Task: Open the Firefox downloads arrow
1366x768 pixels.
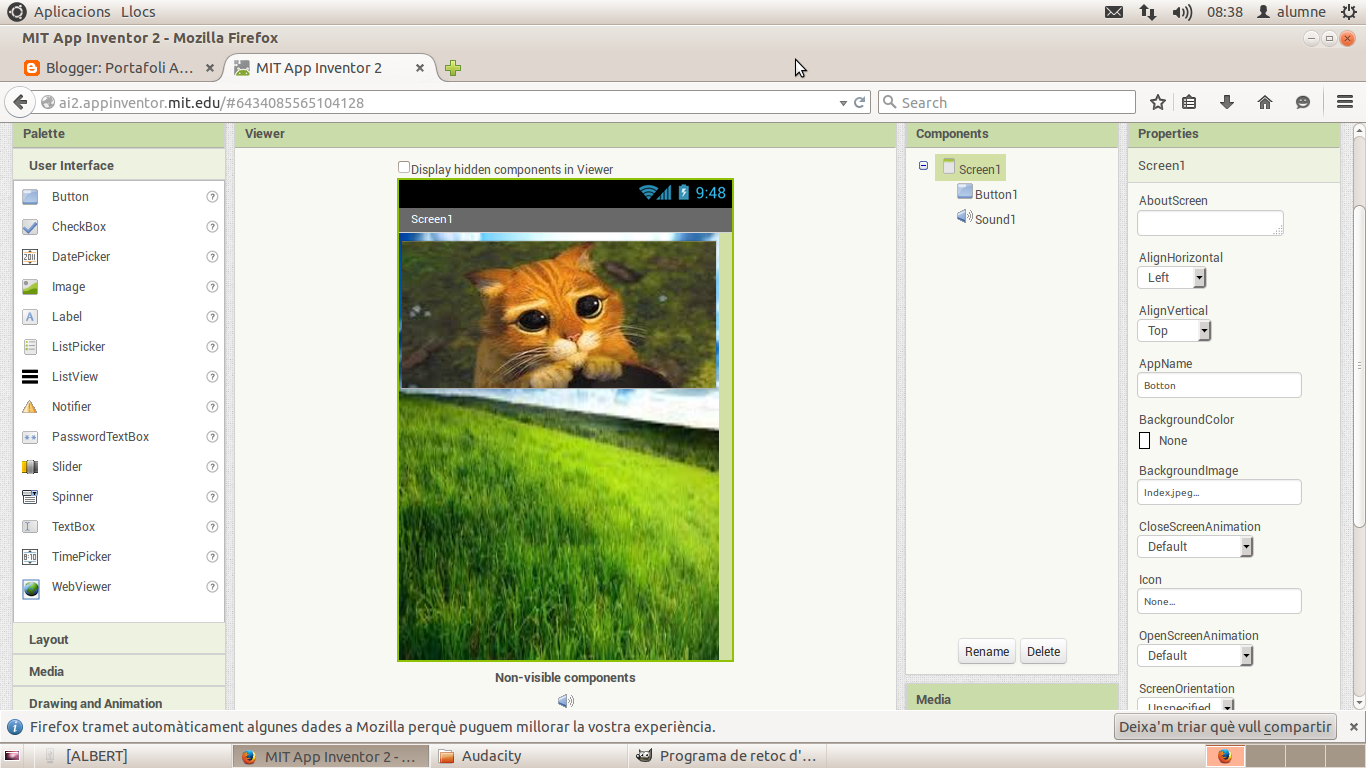Action: (1227, 102)
